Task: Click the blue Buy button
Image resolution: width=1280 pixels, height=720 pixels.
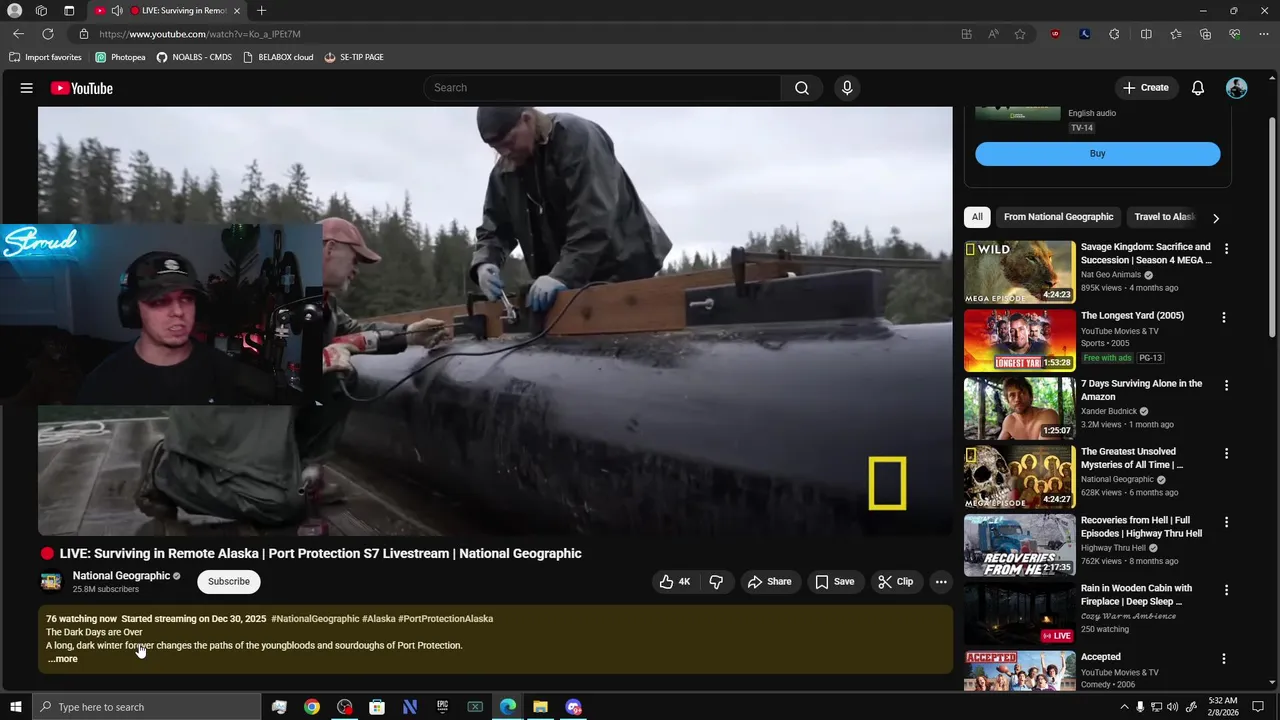Action: coord(1097,154)
